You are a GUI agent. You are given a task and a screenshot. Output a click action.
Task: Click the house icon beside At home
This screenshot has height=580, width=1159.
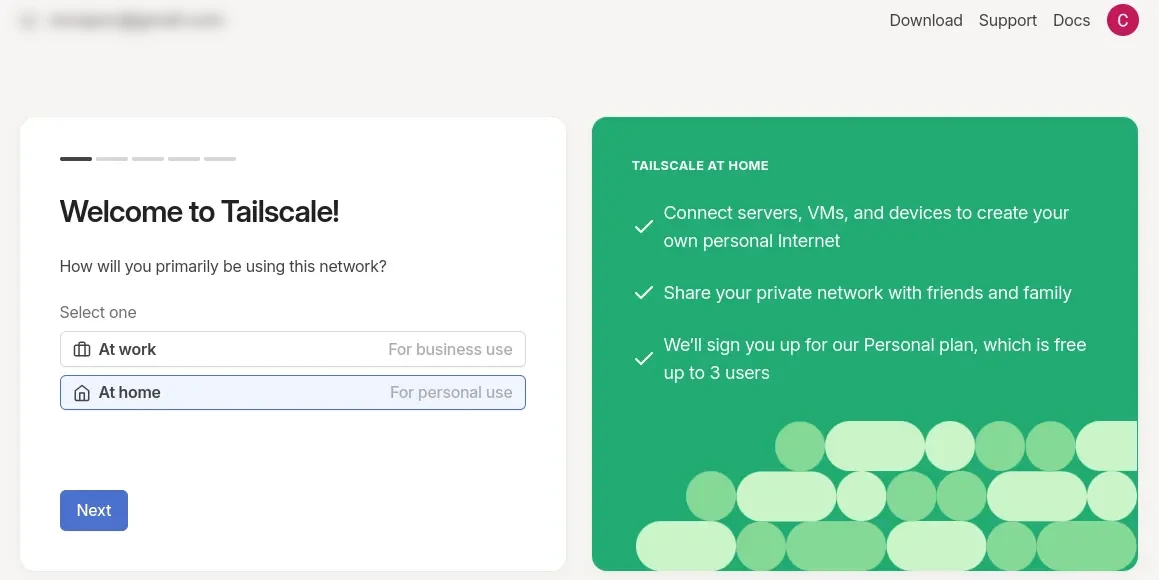[82, 393]
